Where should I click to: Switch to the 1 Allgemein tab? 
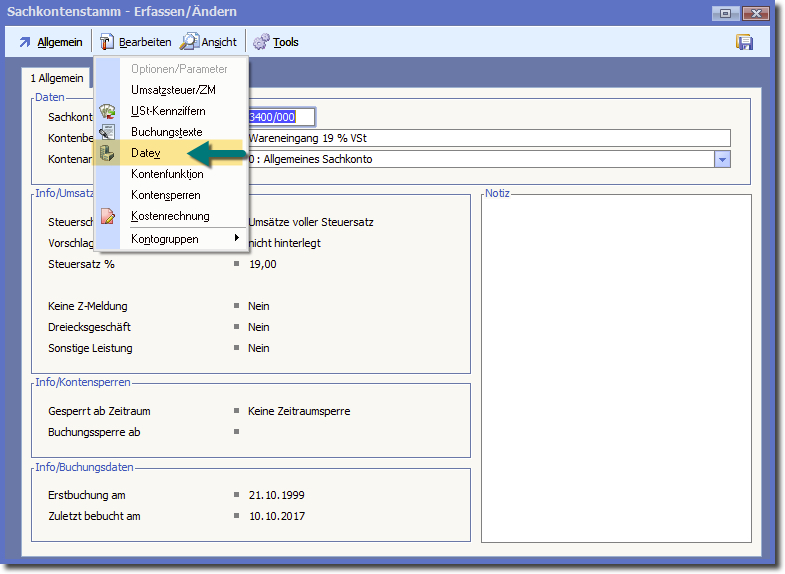[x=57, y=78]
